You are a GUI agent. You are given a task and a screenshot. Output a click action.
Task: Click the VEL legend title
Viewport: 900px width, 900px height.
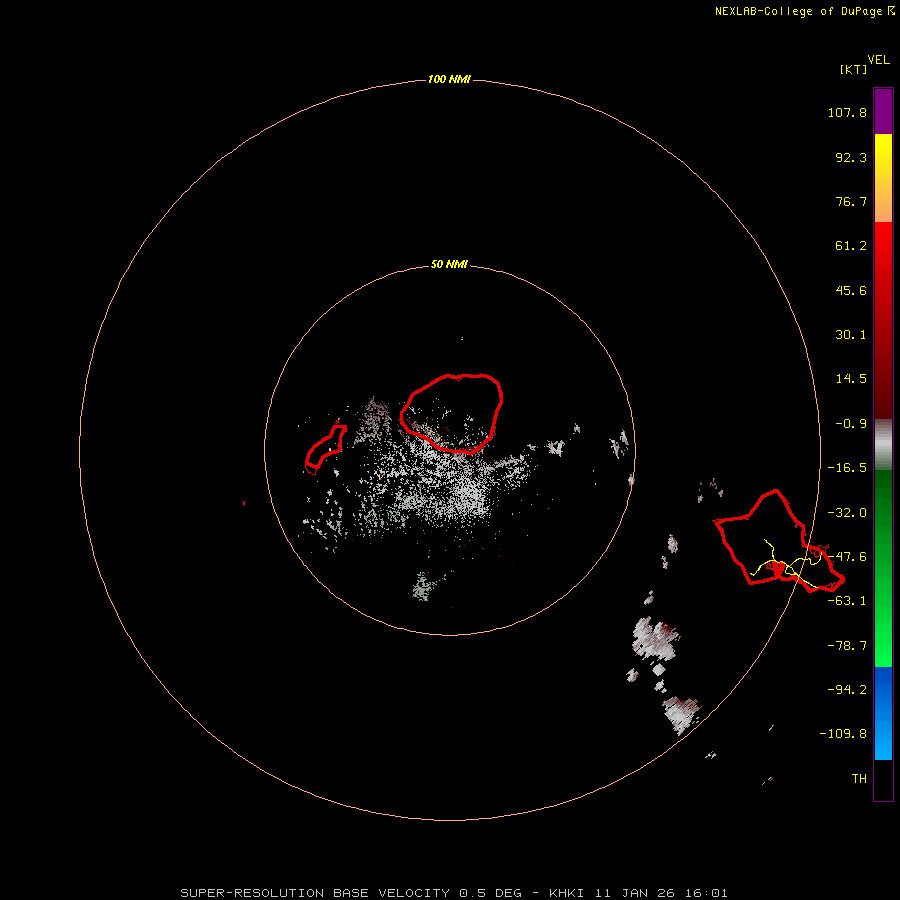click(x=879, y=60)
